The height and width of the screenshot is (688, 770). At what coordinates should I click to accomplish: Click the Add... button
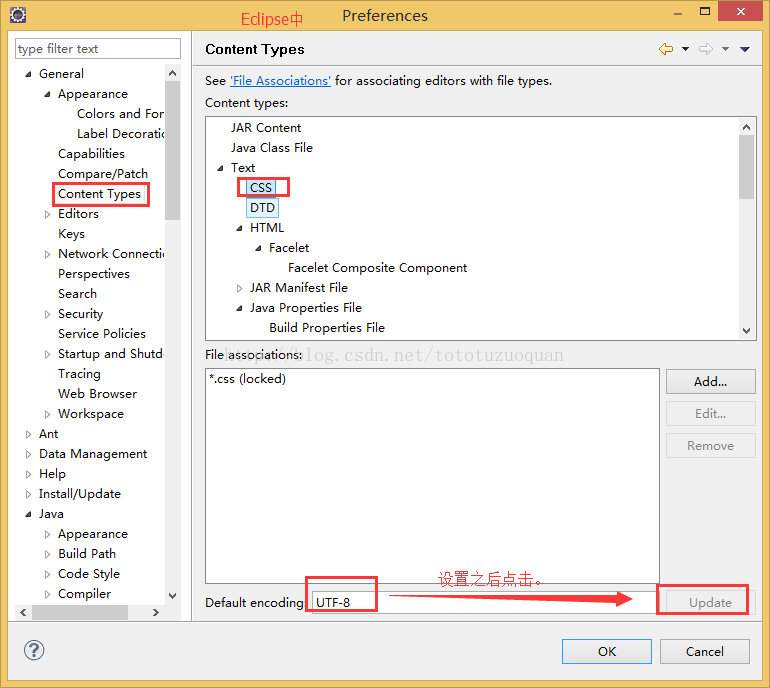pos(711,382)
